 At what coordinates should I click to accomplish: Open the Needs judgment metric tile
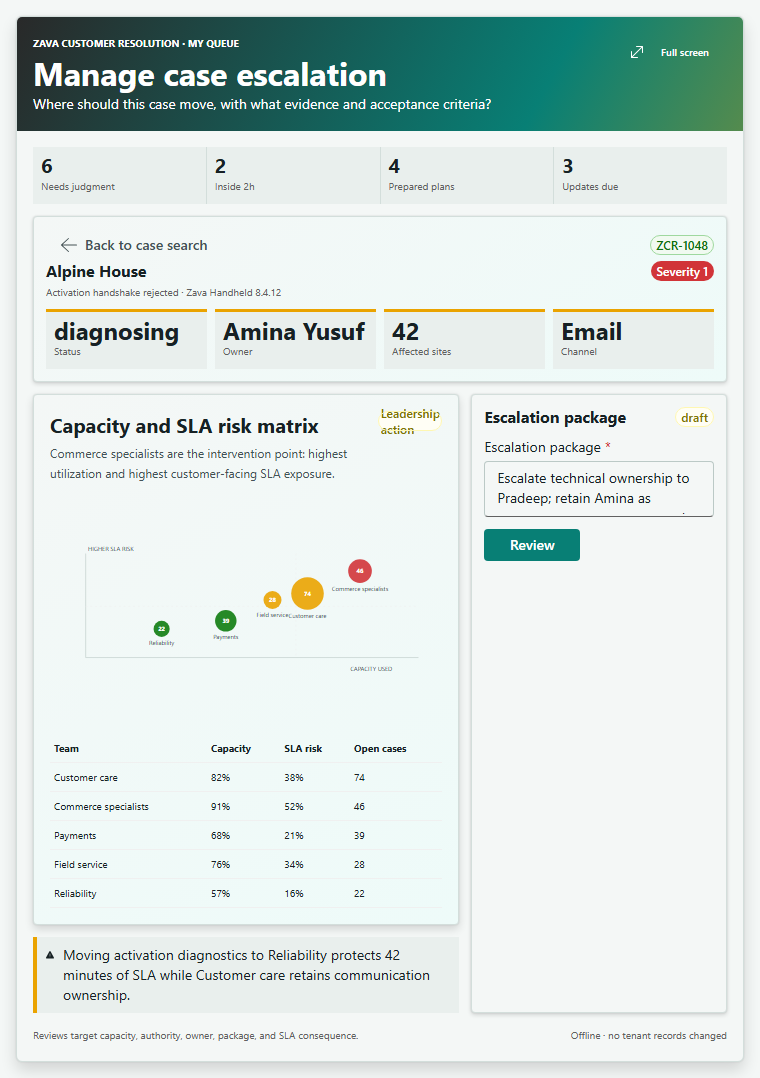120,175
